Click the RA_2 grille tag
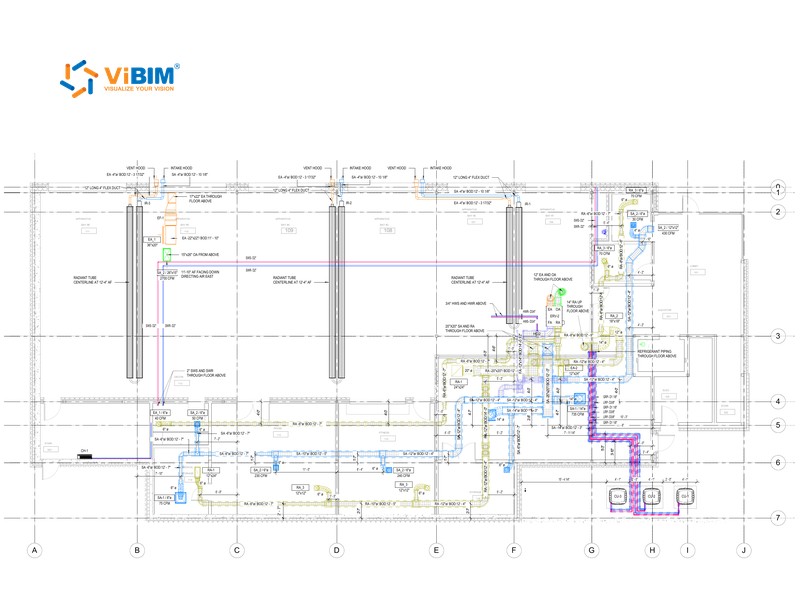800x600 pixels. [x=614, y=318]
